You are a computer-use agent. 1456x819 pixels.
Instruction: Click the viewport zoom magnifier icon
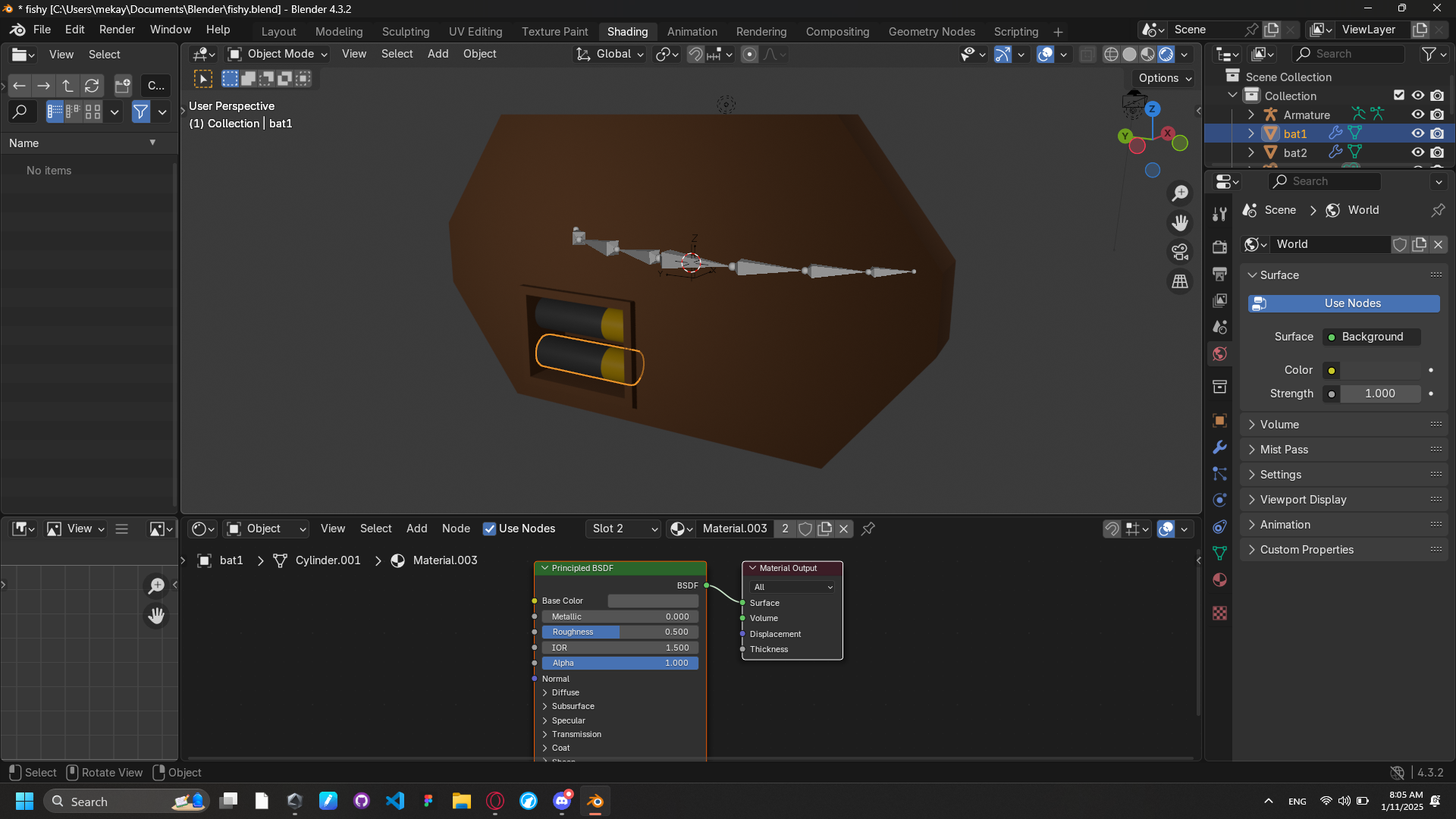pyautogui.click(x=1180, y=193)
